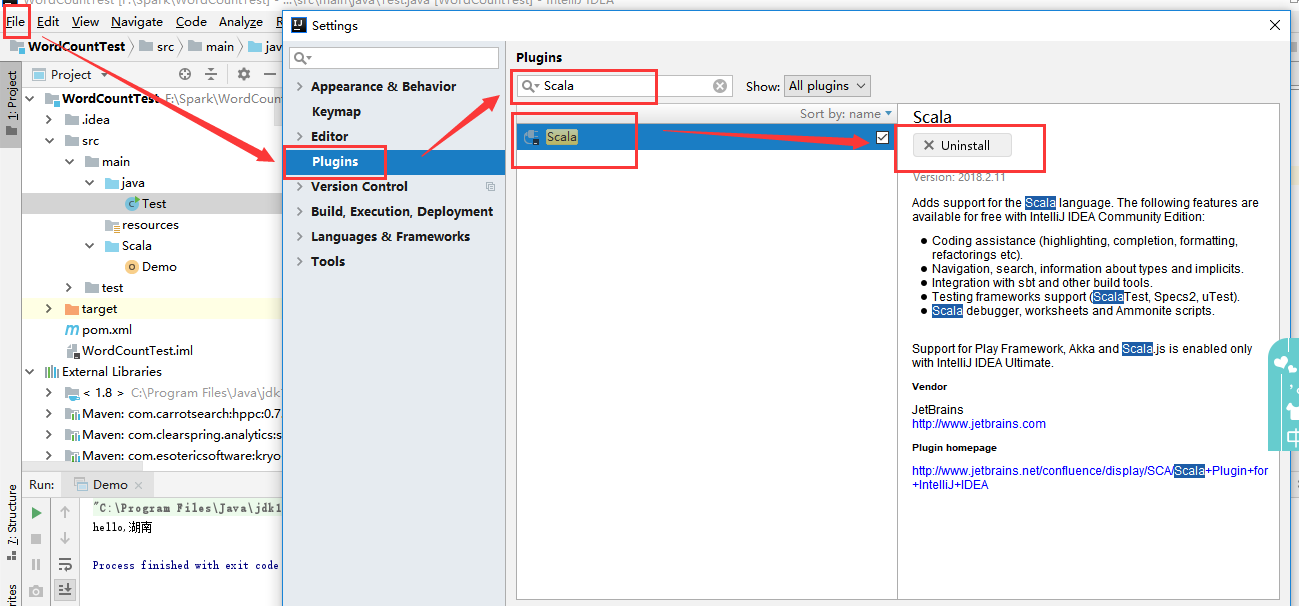This screenshot has width=1299, height=606.
Task: Click the up stack trace arrow
Action: pos(65,512)
